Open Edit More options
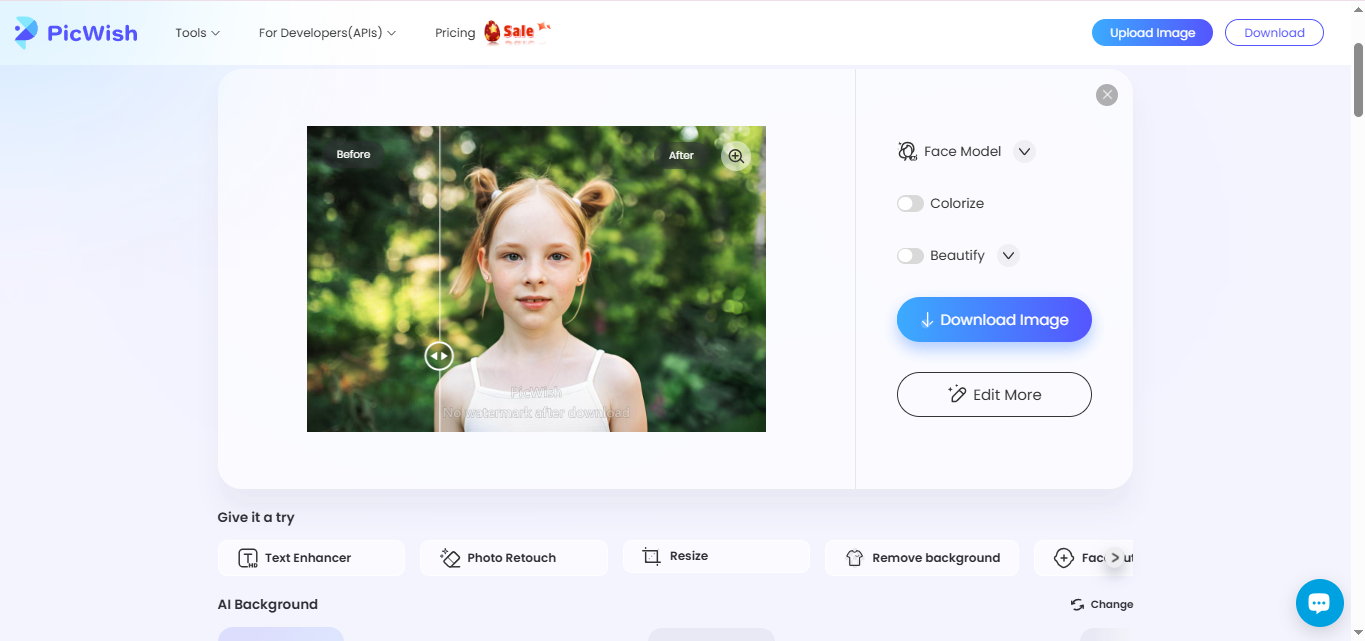Screen dimensions: 1365x641 pyautogui.click(x=993, y=394)
